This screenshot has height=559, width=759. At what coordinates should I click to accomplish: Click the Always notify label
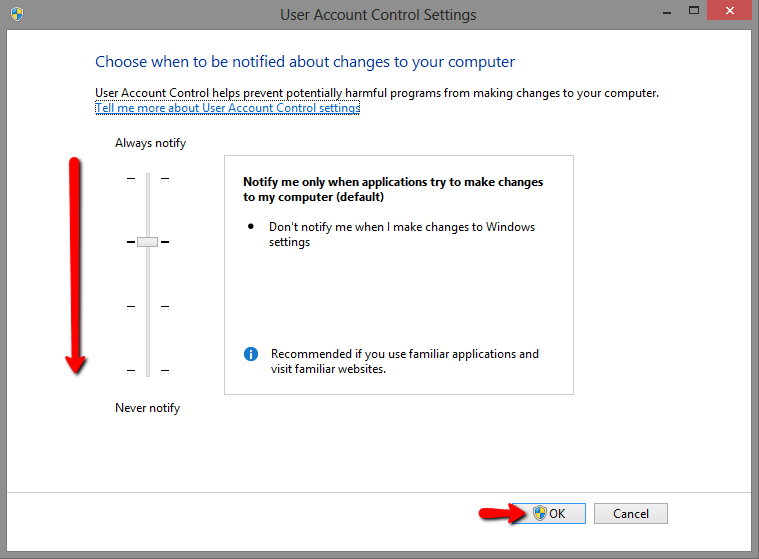pyautogui.click(x=151, y=143)
